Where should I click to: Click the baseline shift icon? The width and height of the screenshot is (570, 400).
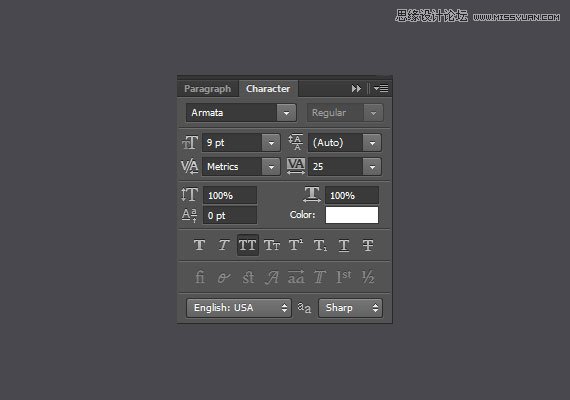189,215
